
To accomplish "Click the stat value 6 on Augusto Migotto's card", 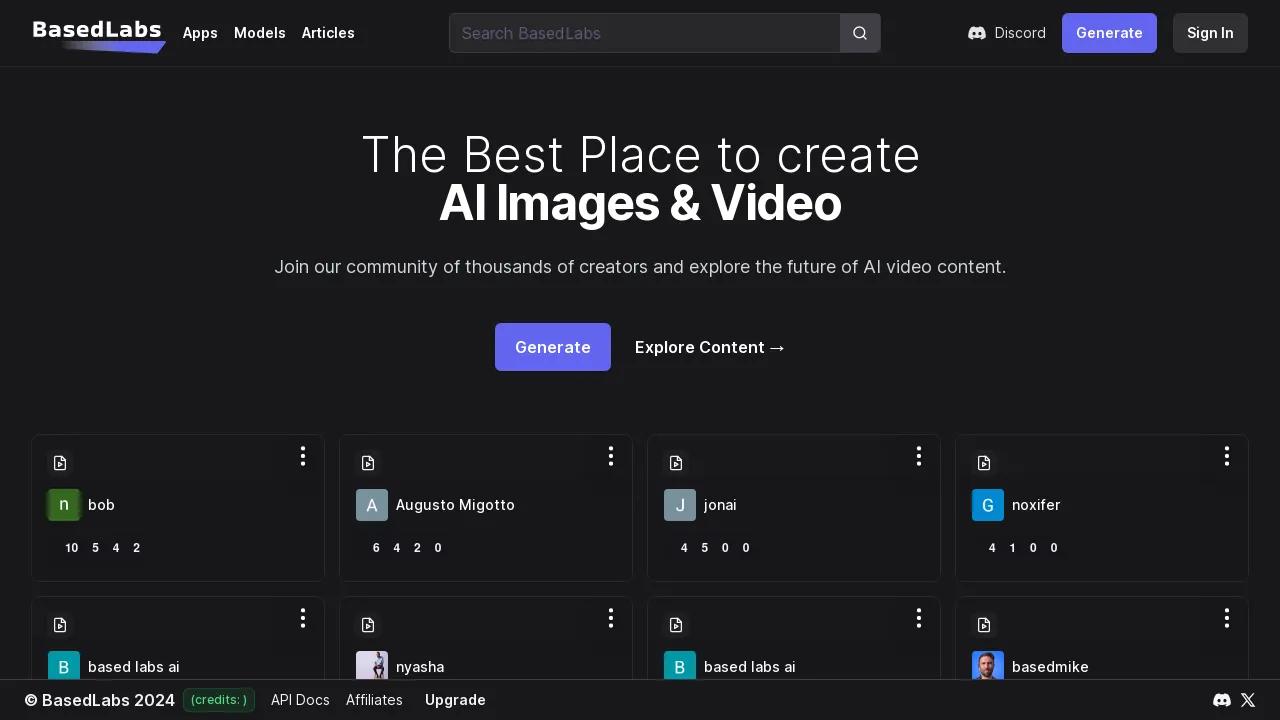I will pyautogui.click(x=376, y=548).
